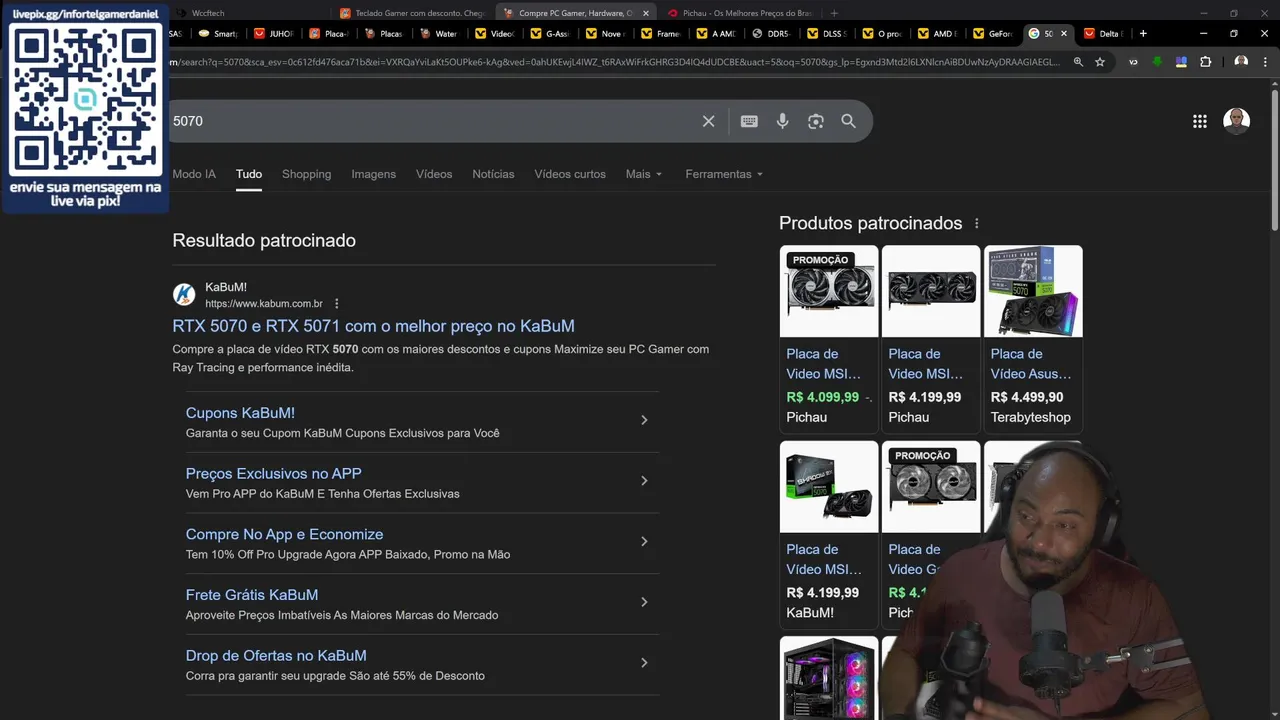Image resolution: width=1280 pixels, height=720 pixels.
Task: Expand Frete Grátis KaBuM chevron
Action: [644, 602]
